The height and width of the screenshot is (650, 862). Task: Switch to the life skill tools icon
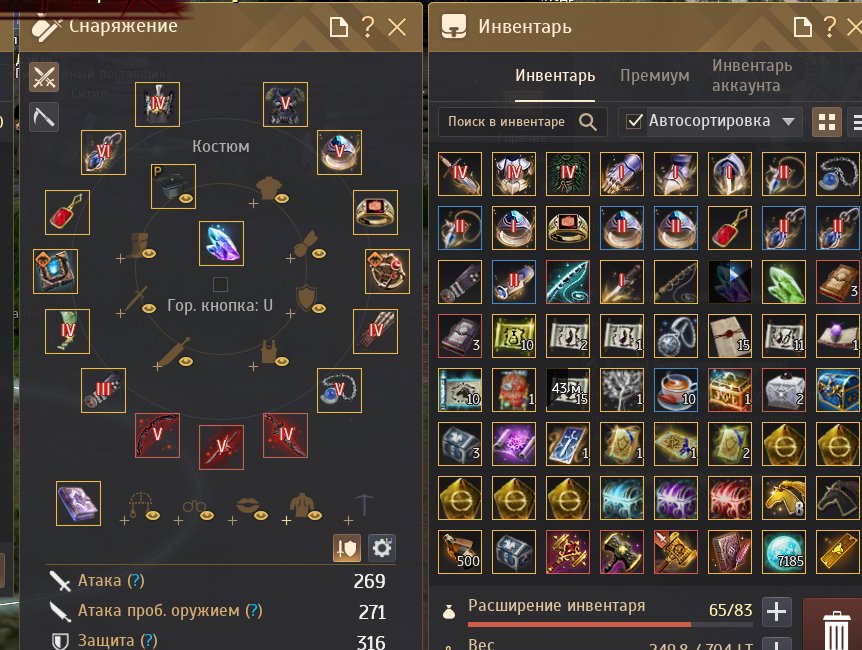pyautogui.click(x=43, y=117)
